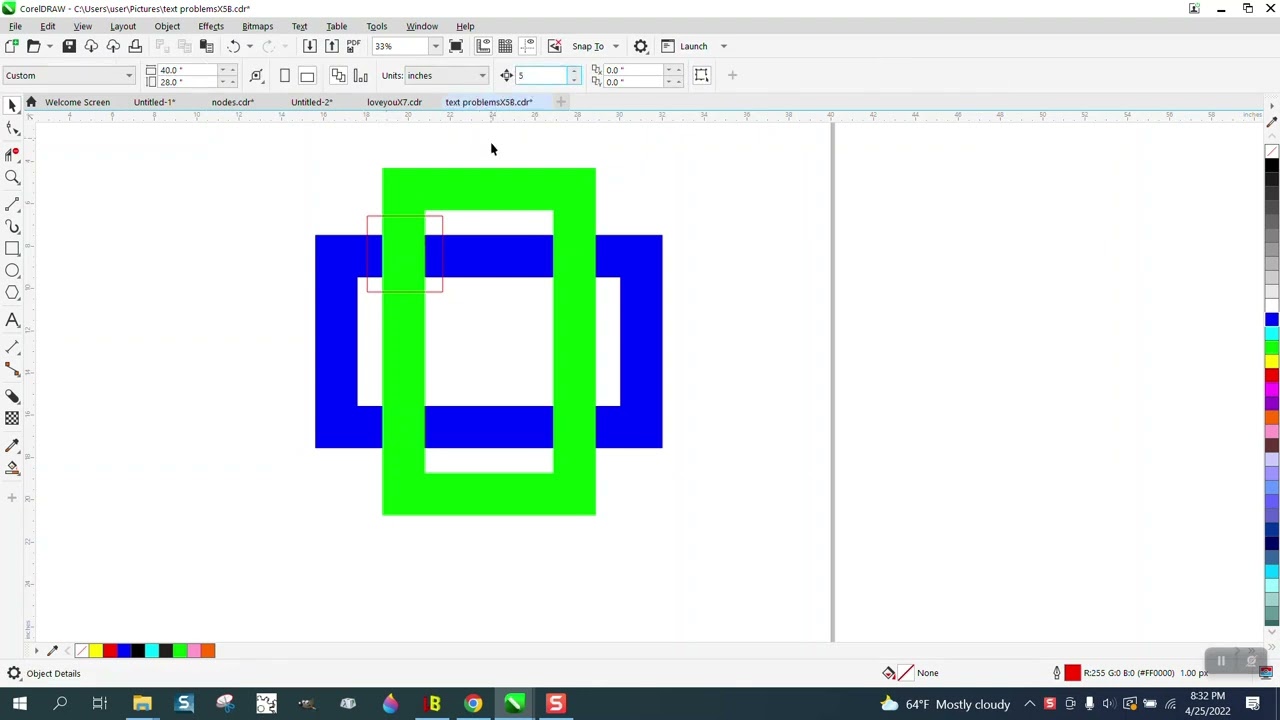1280x720 pixels.
Task: Select the Rectangle tool
Action: (x=12, y=248)
